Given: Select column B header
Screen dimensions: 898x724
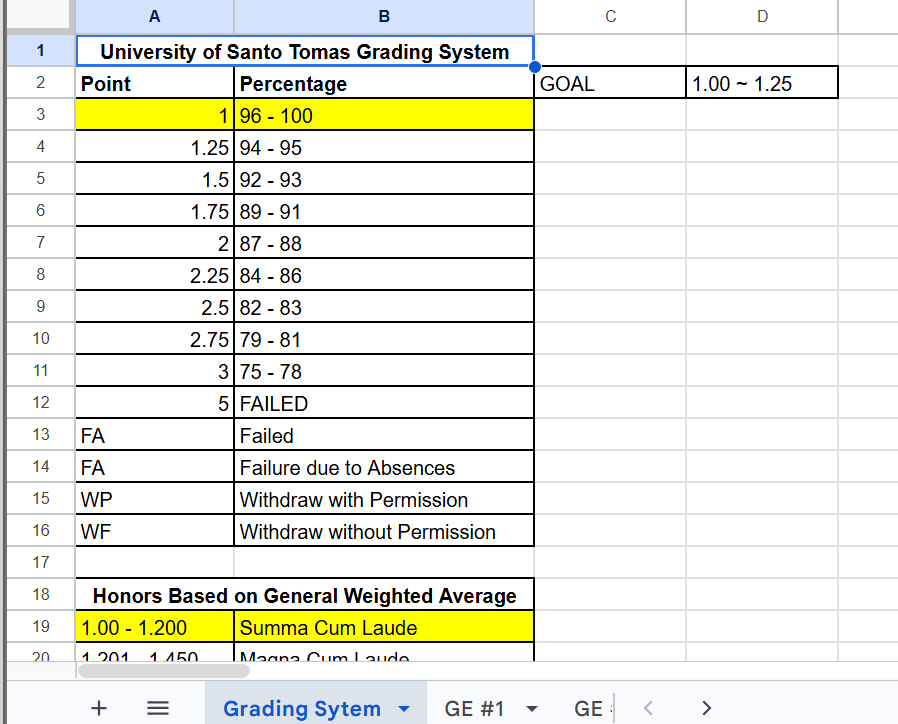Looking at the screenshot, I should [x=384, y=17].
